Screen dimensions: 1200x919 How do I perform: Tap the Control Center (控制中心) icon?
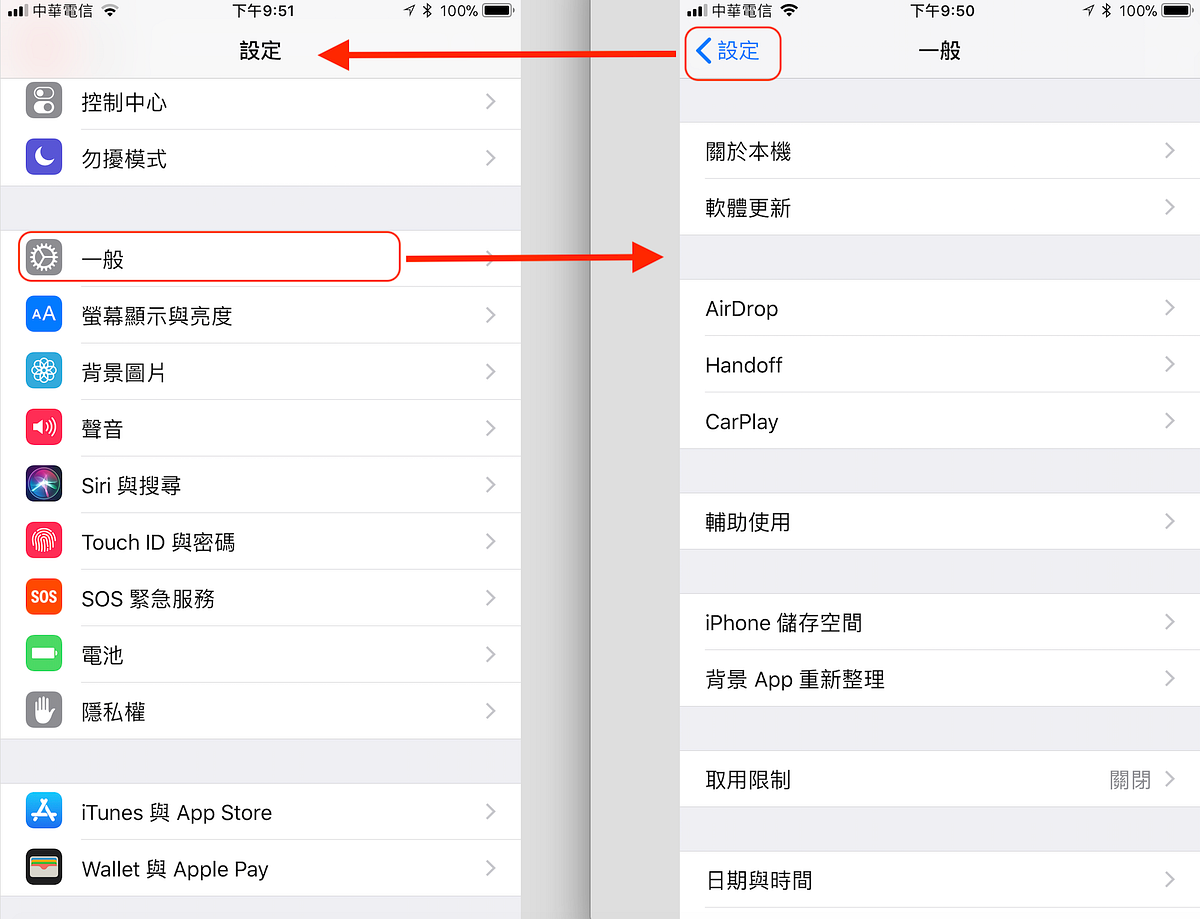(44, 102)
